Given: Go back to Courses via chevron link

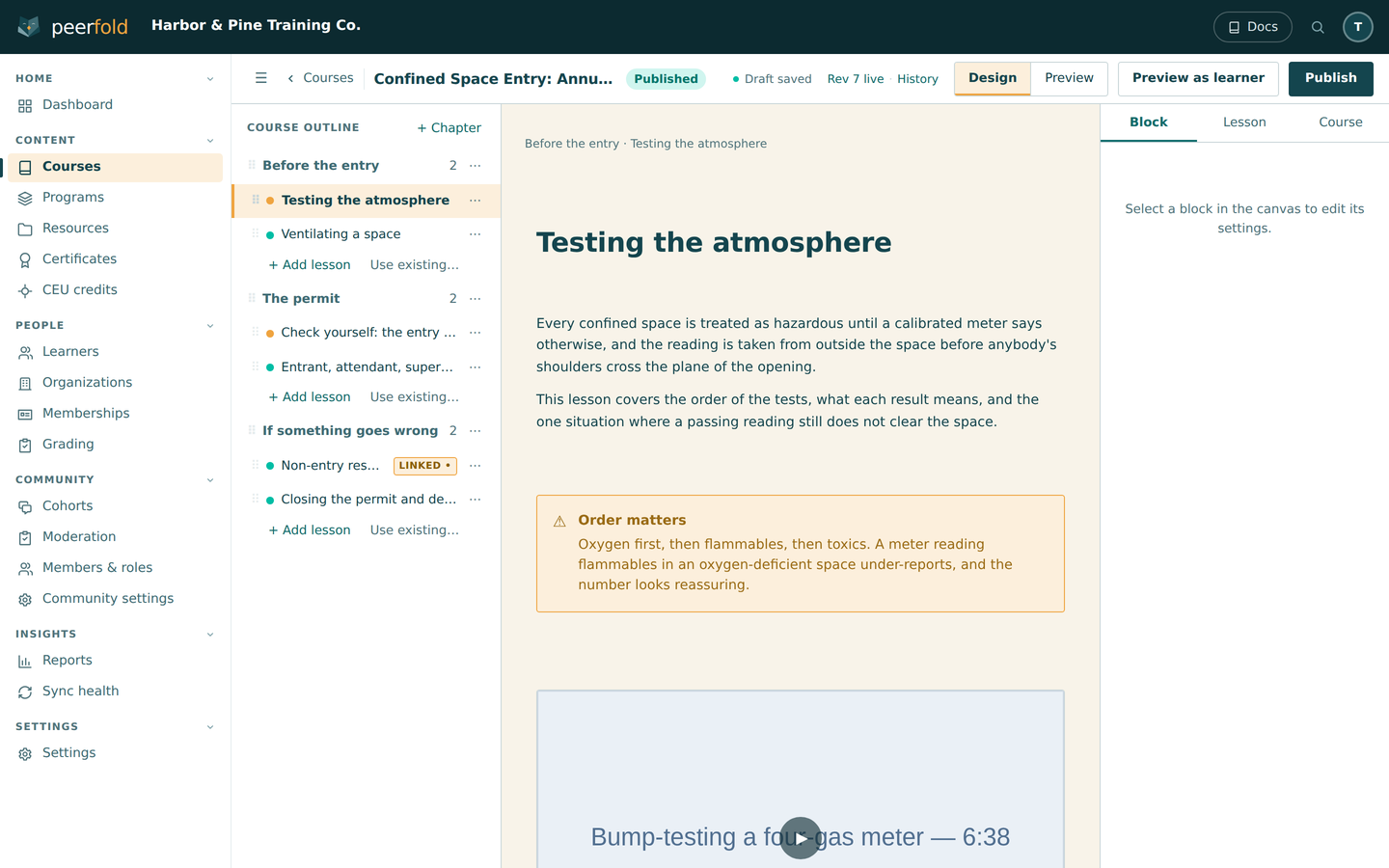Looking at the screenshot, I should click(x=320, y=78).
